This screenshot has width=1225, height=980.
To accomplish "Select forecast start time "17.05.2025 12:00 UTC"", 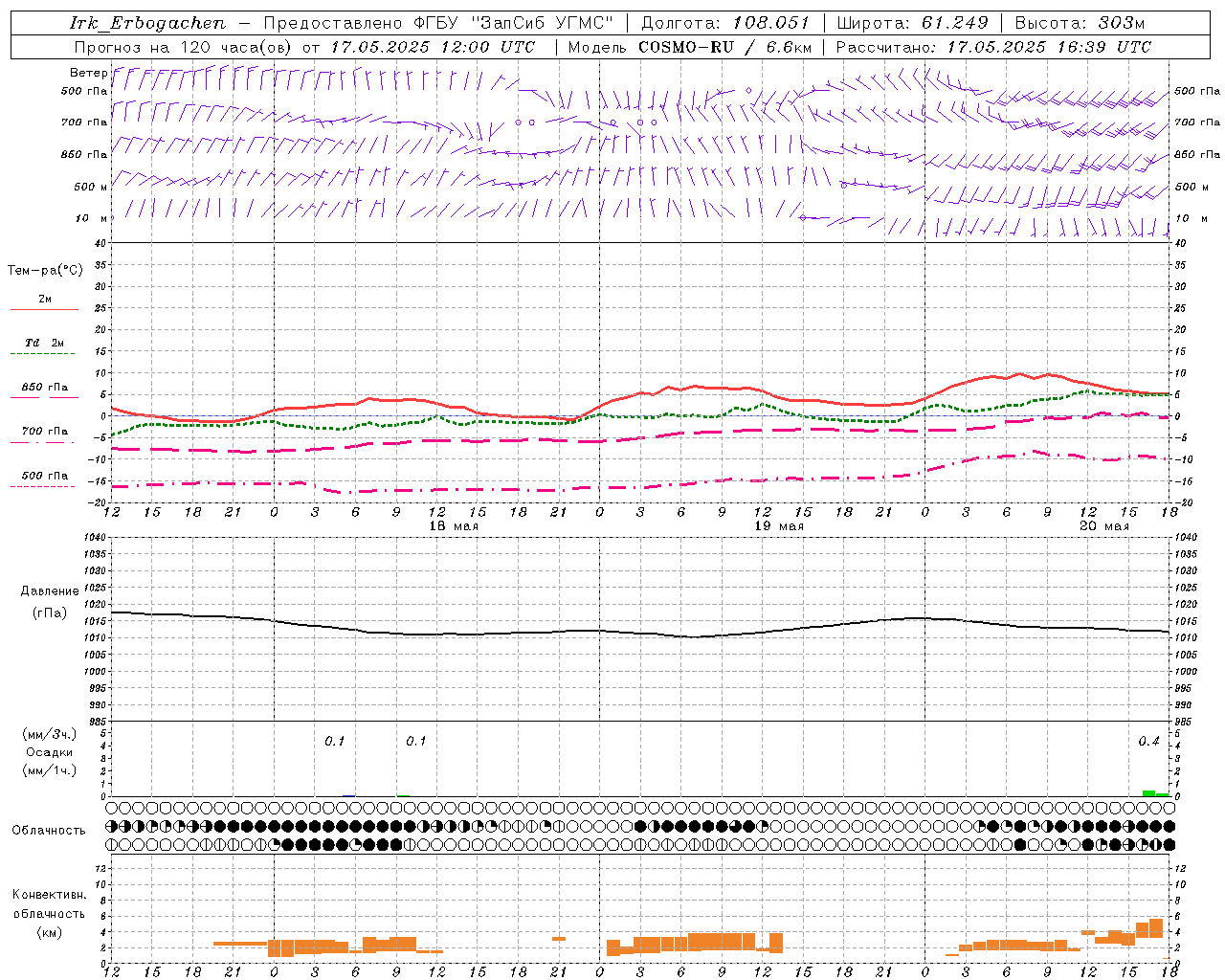I will (432, 47).
